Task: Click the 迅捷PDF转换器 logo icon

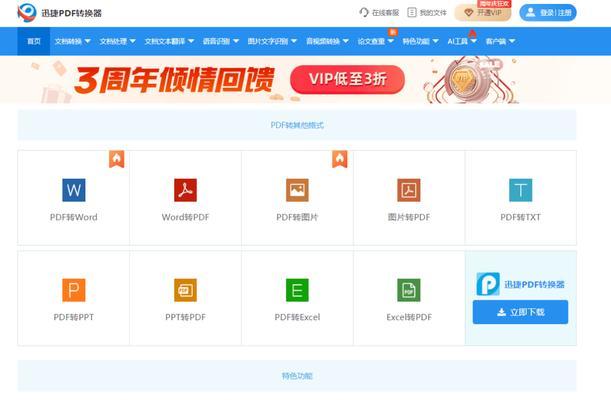Action: click(x=27, y=12)
